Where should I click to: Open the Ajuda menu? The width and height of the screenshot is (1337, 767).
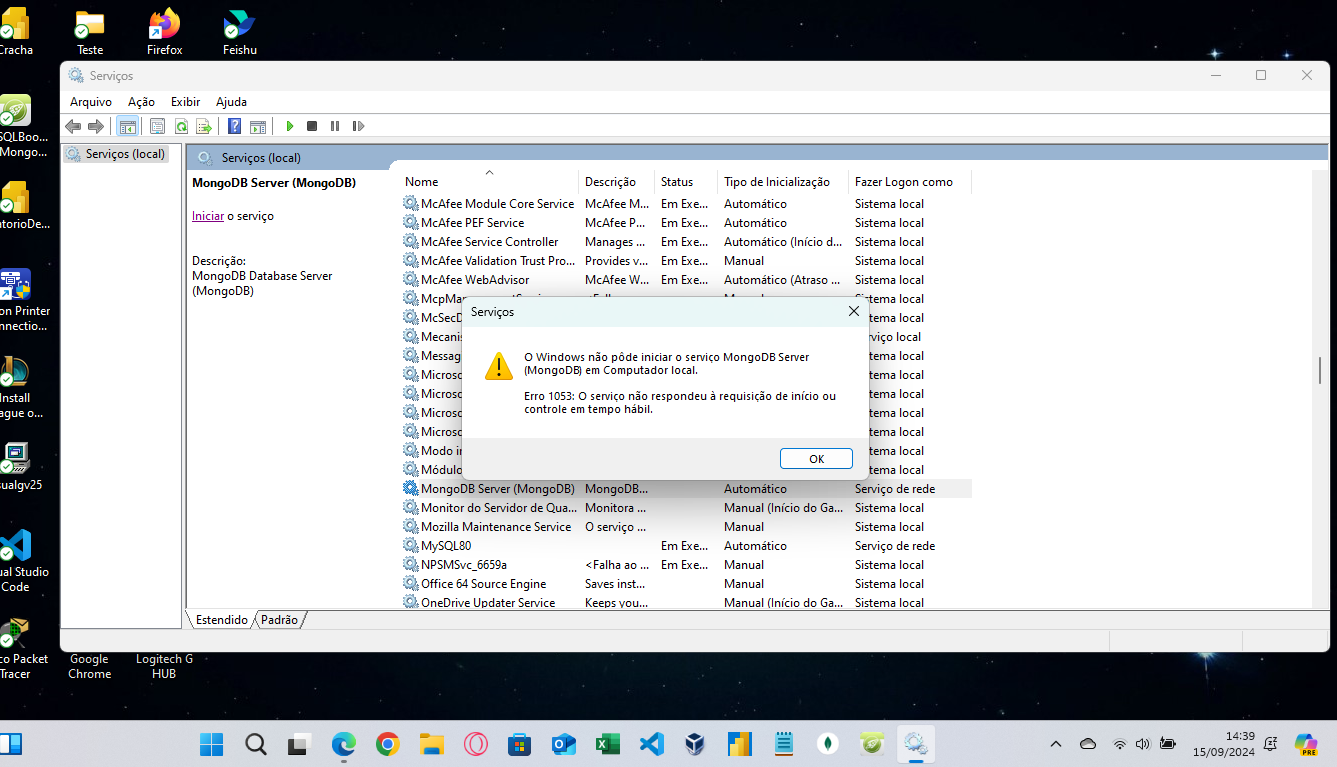(x=231, y=102)
